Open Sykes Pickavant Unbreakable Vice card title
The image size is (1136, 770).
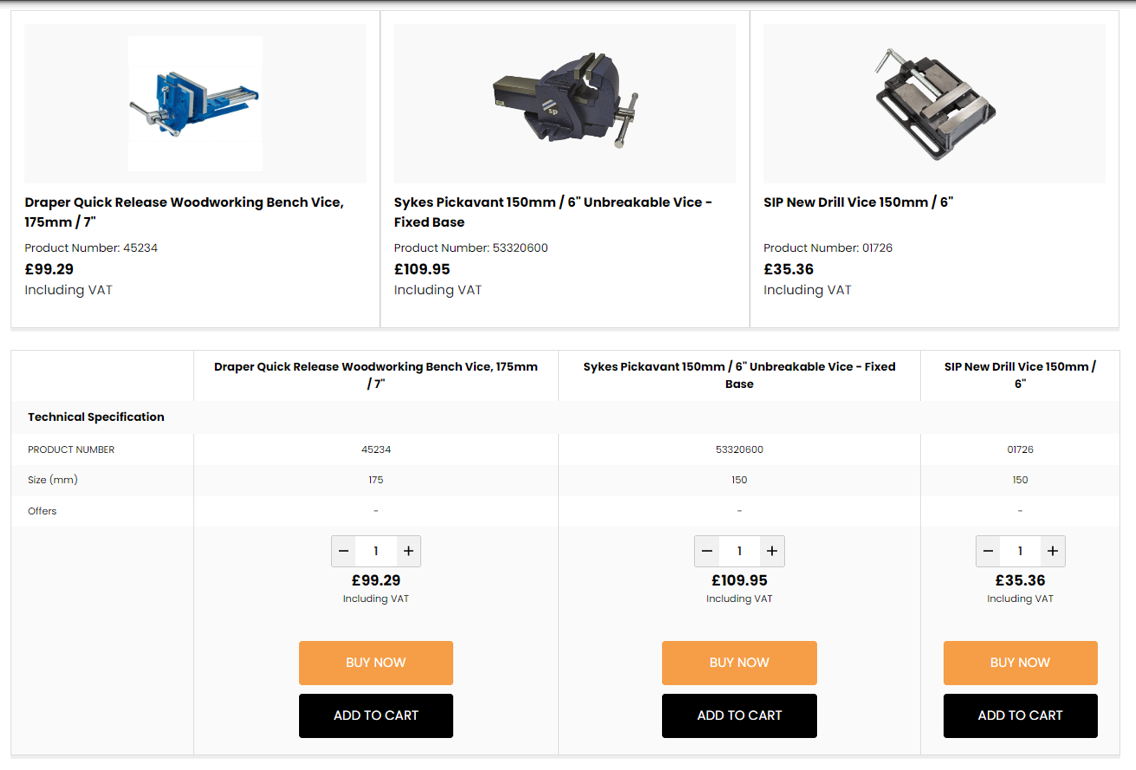[553, 212]
